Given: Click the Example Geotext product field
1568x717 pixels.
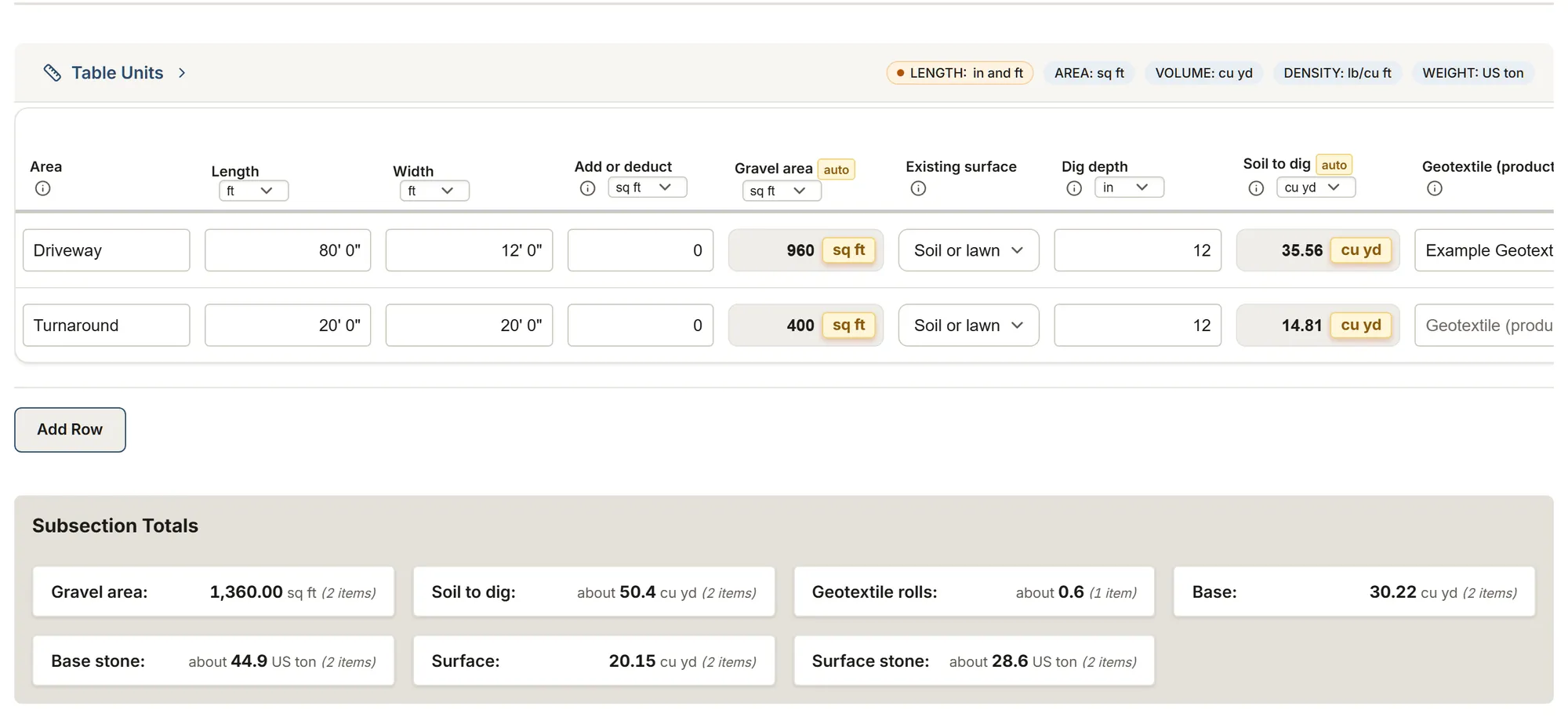Looking at the screenshot, I should pos(1484,250).
